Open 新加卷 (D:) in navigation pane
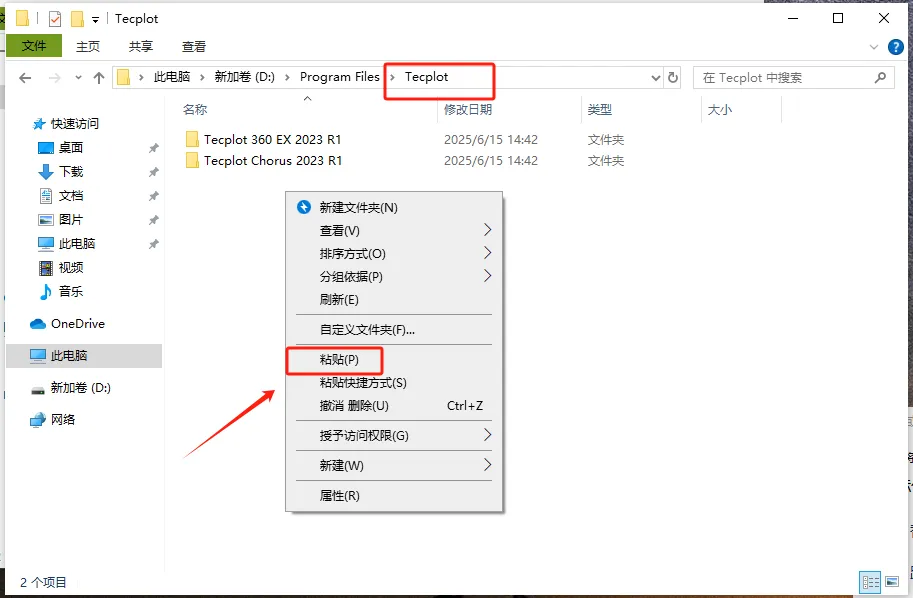Image resolution: width=913 pixels, height=598 pixels. pyautogui.click(x=80, y=388)
